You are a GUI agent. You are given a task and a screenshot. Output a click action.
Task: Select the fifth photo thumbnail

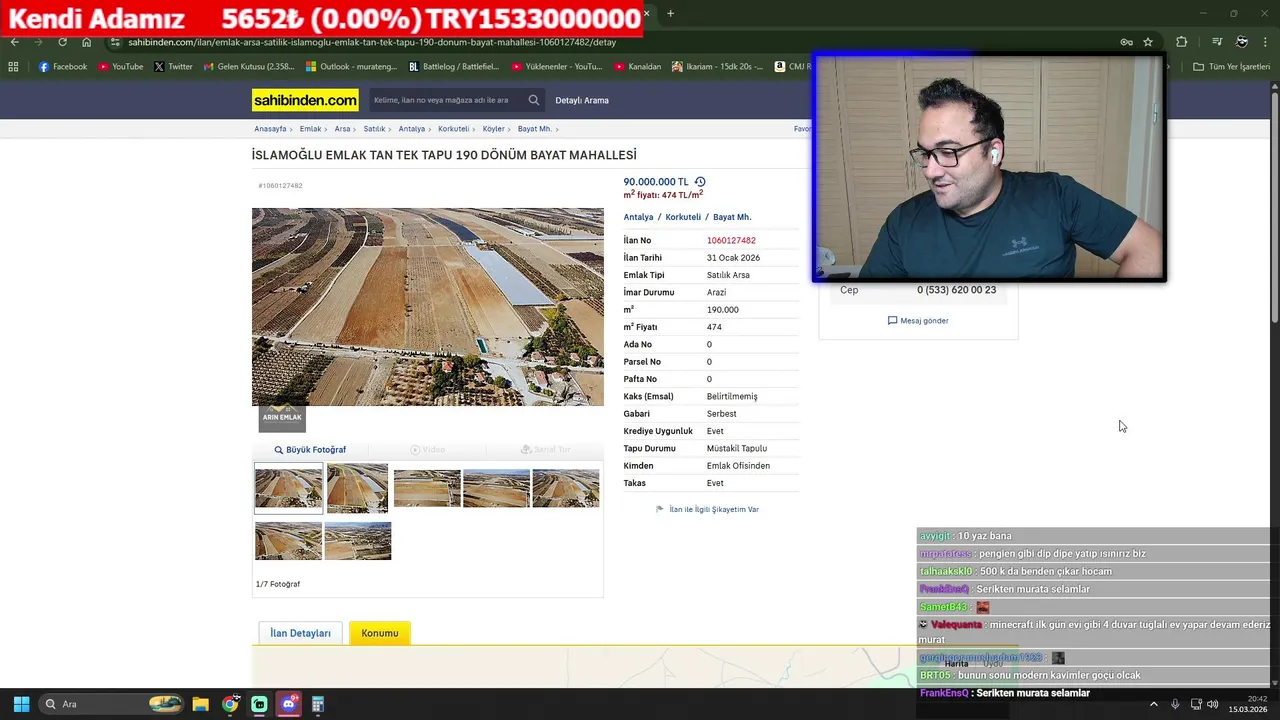tap(566, 488)
